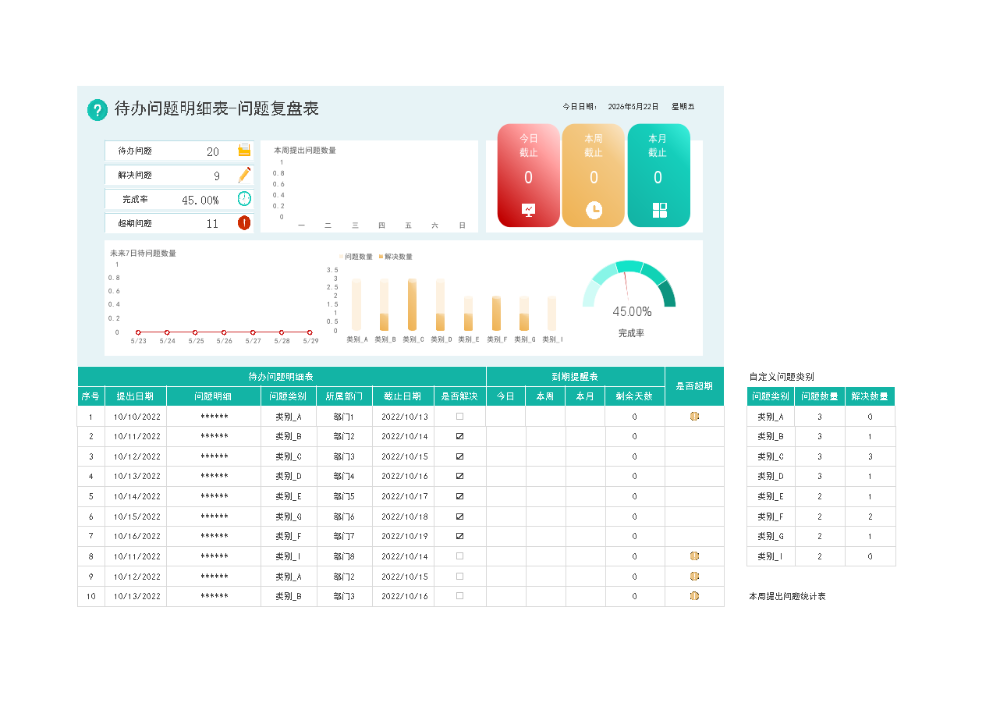Click the clock icon next to 完成率

click(244, 198)
